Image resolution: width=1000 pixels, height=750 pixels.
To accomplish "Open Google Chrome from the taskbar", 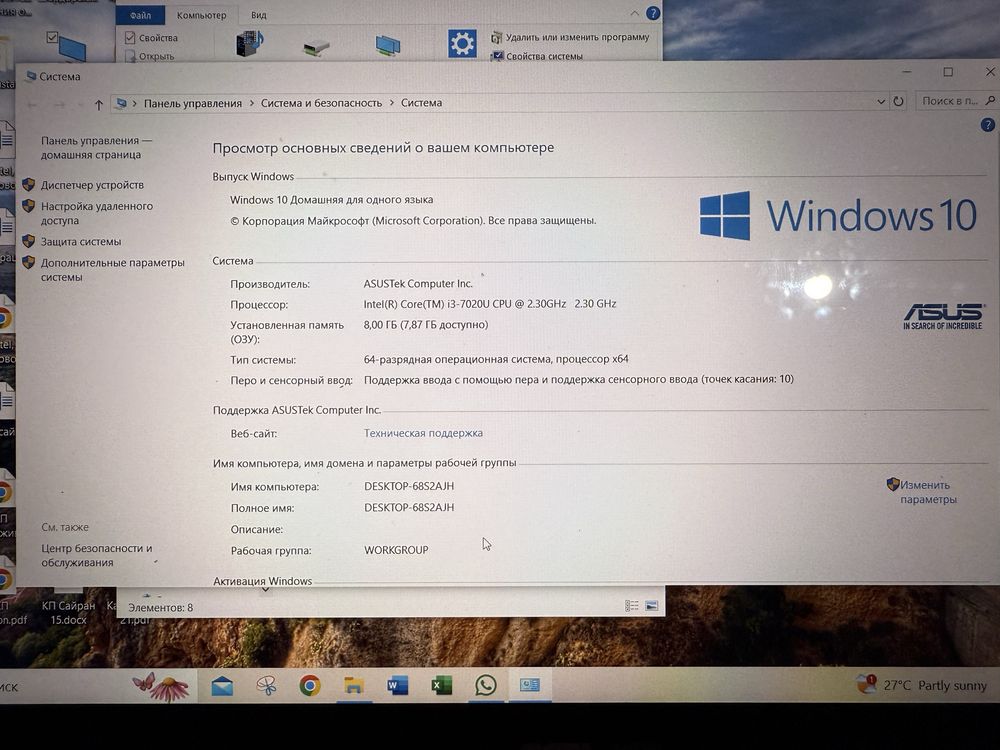I will [310, 686].
